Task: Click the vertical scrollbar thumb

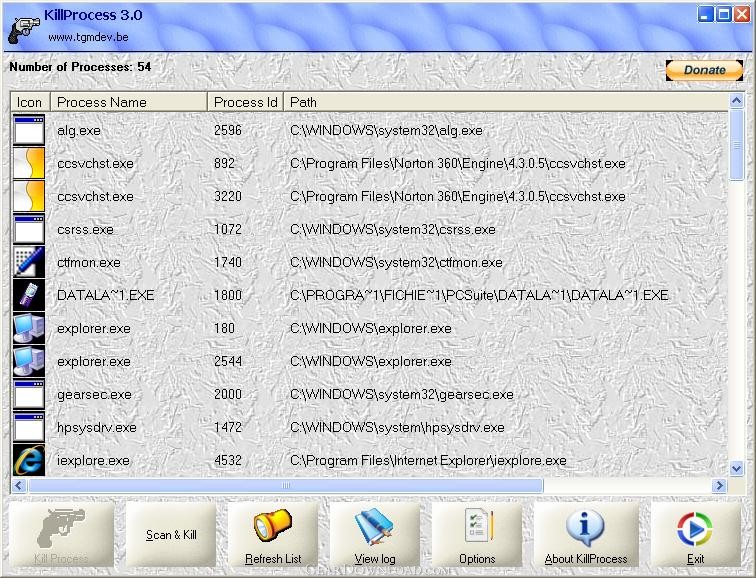Action: [x=736, y=145]
